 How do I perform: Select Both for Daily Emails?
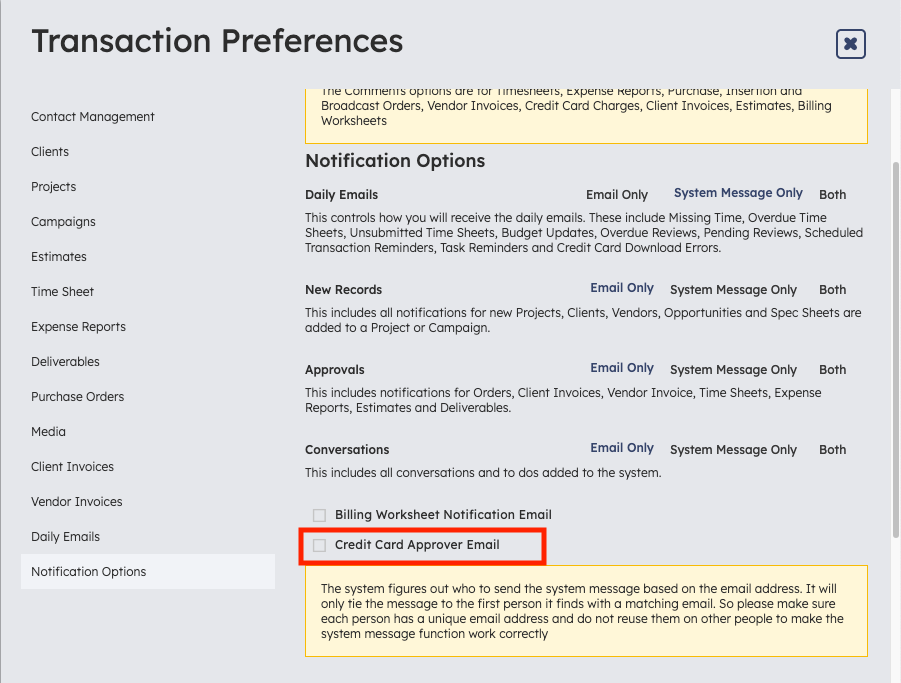pyautogui.click(x=832, y=195)
